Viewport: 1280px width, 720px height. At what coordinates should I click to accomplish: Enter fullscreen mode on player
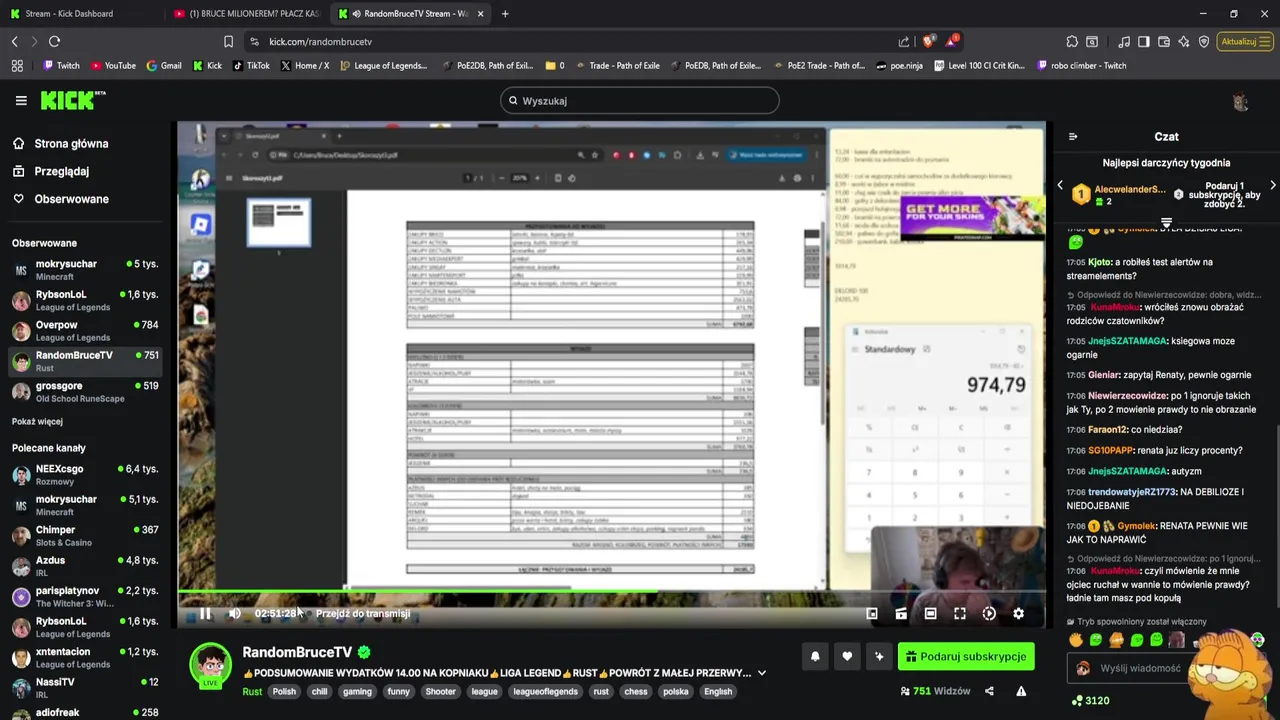pyautogui.click(x=960, y=614)
